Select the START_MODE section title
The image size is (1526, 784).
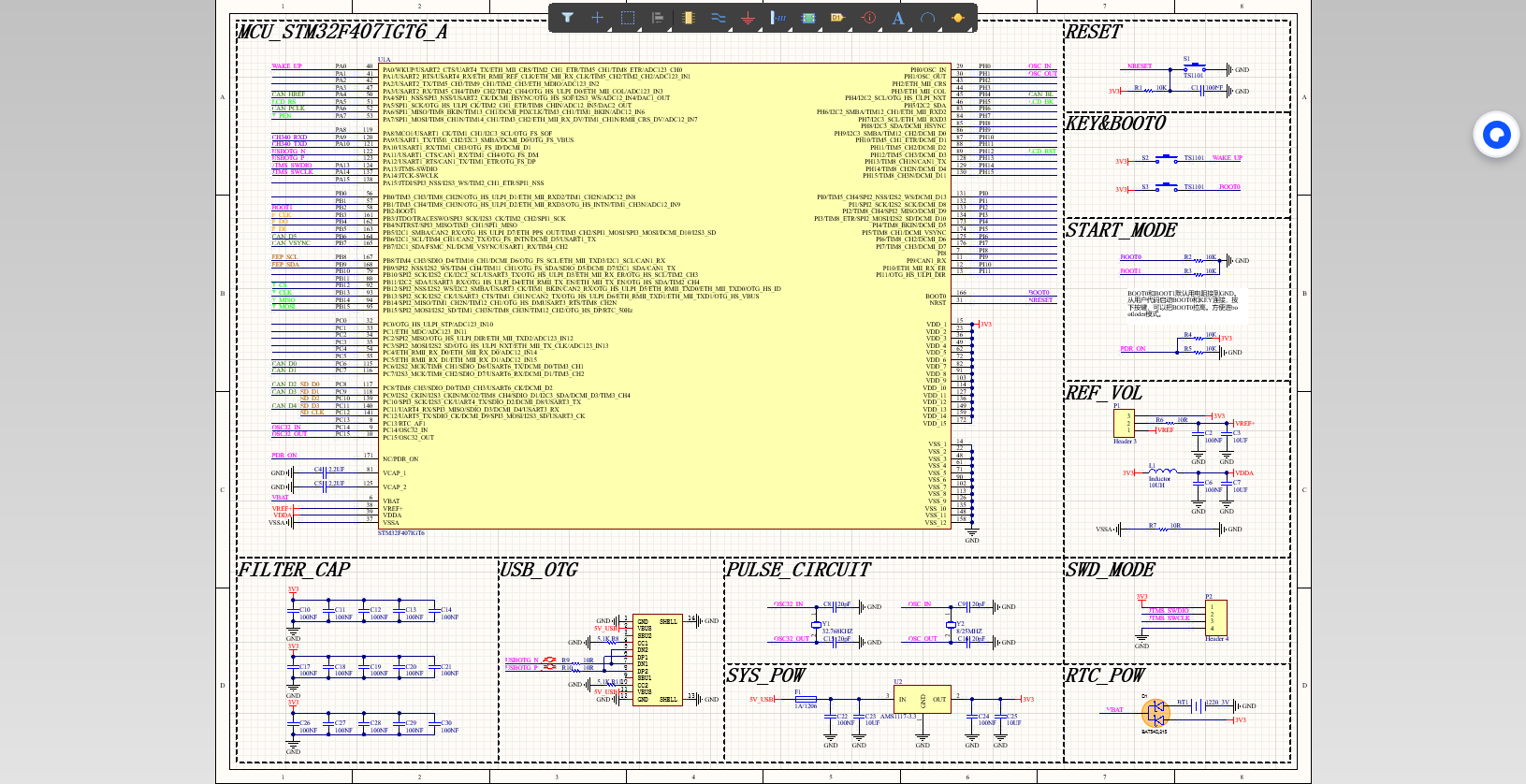pyautogui.click(x=1122, y=230)
